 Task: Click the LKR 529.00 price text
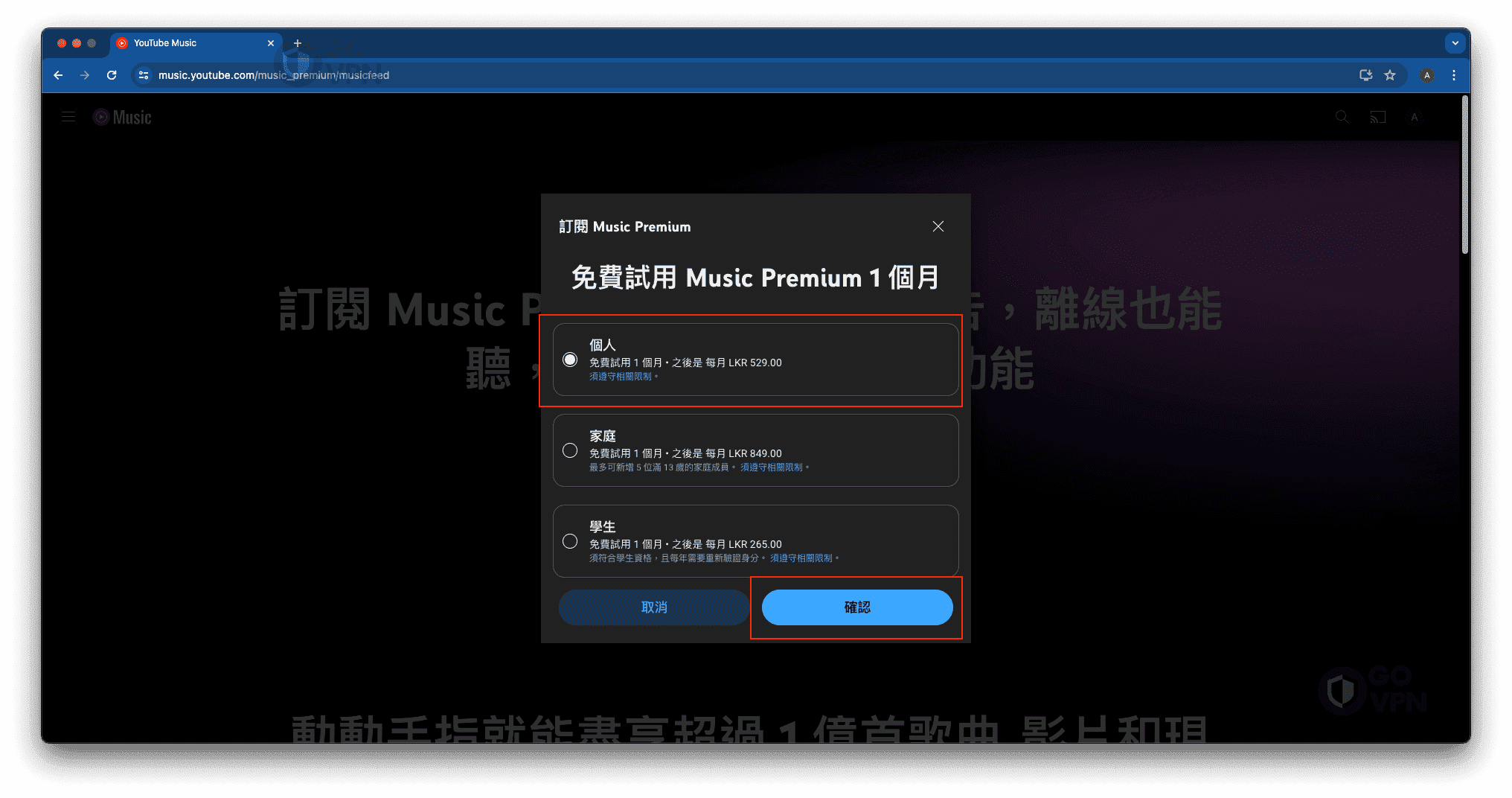(x=755, y=363)
